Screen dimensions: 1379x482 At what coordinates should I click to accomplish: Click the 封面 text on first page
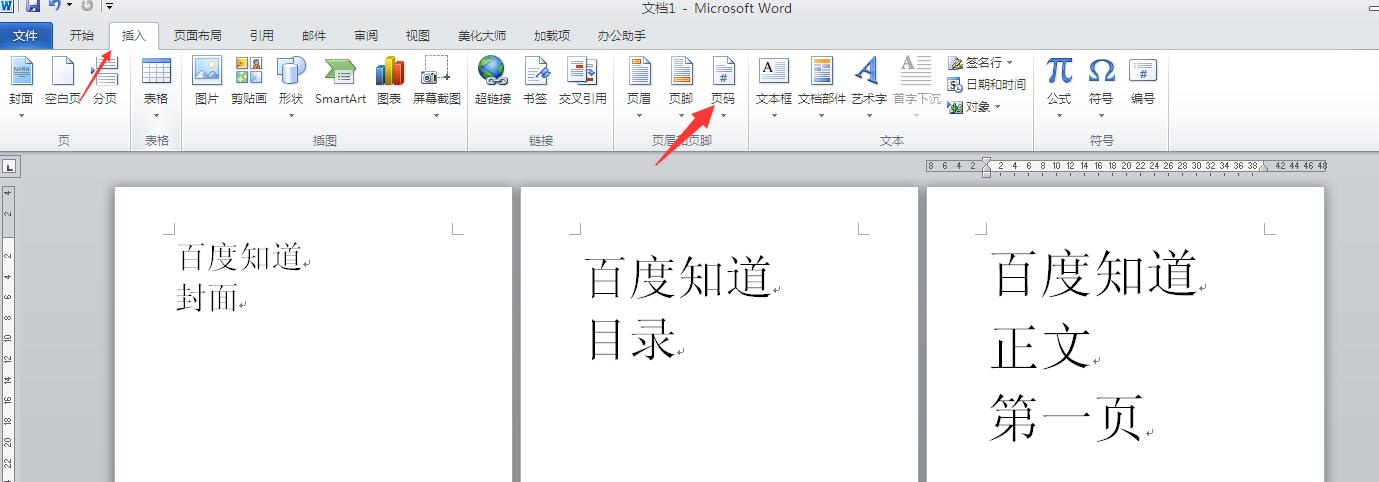coord(207,298)
